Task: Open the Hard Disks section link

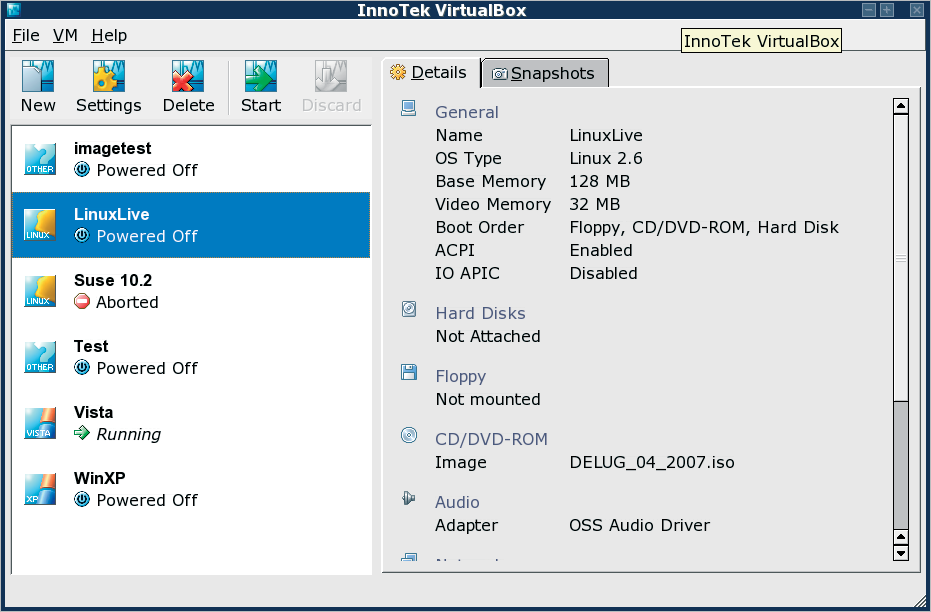Action: [x=480, y=313]
